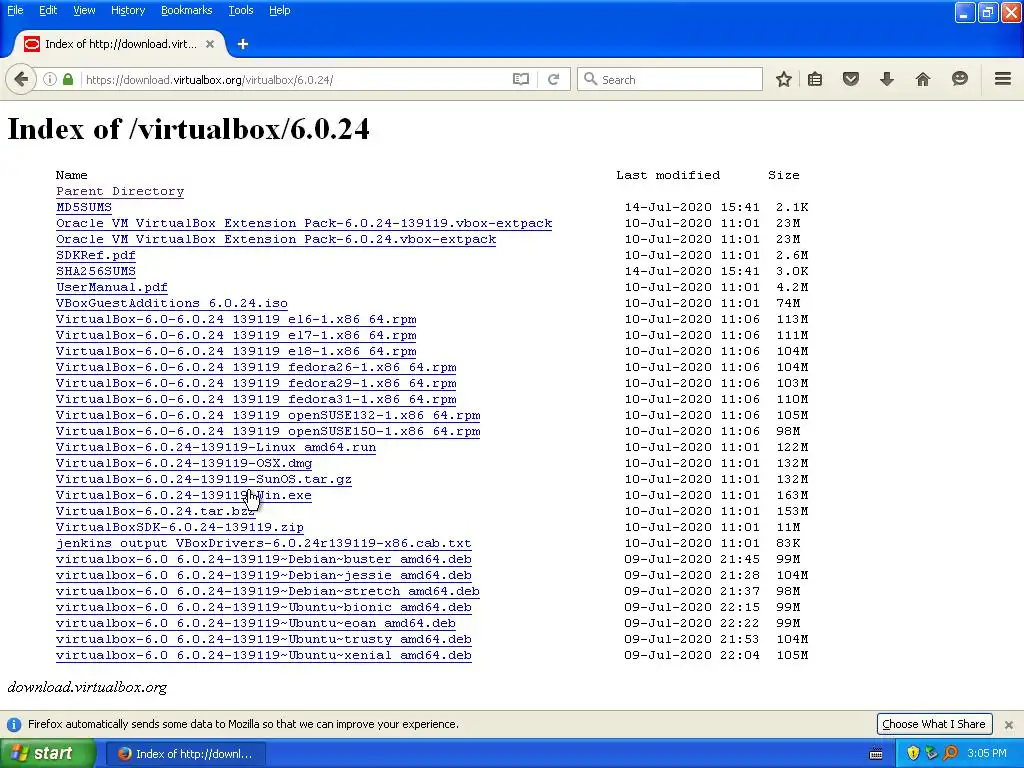Download VirtualBox-6.0.24.tar.bz2 source
The image size is (1024, 768).
[x=155, y=511]
